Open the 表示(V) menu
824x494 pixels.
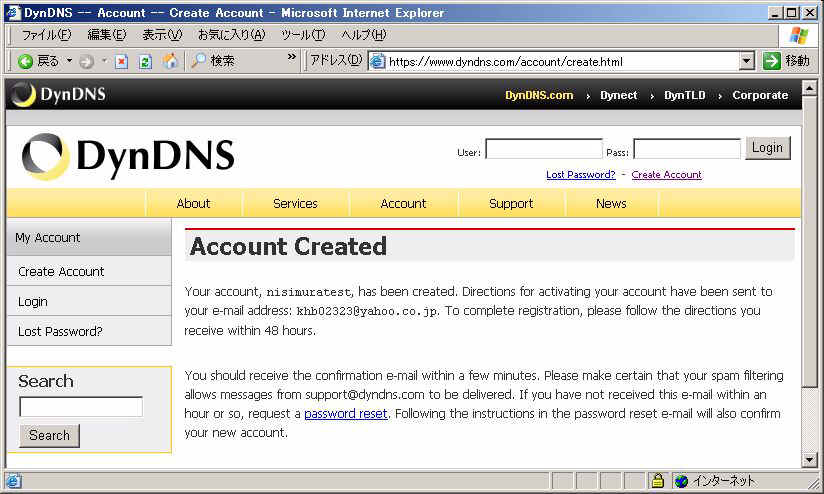tap(162, 35)
